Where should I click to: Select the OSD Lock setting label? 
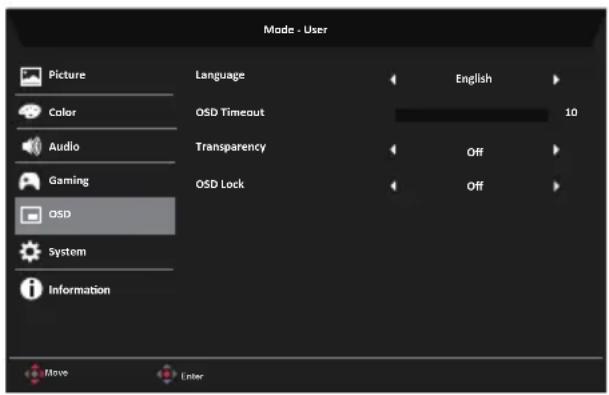[x=220, y=184]
